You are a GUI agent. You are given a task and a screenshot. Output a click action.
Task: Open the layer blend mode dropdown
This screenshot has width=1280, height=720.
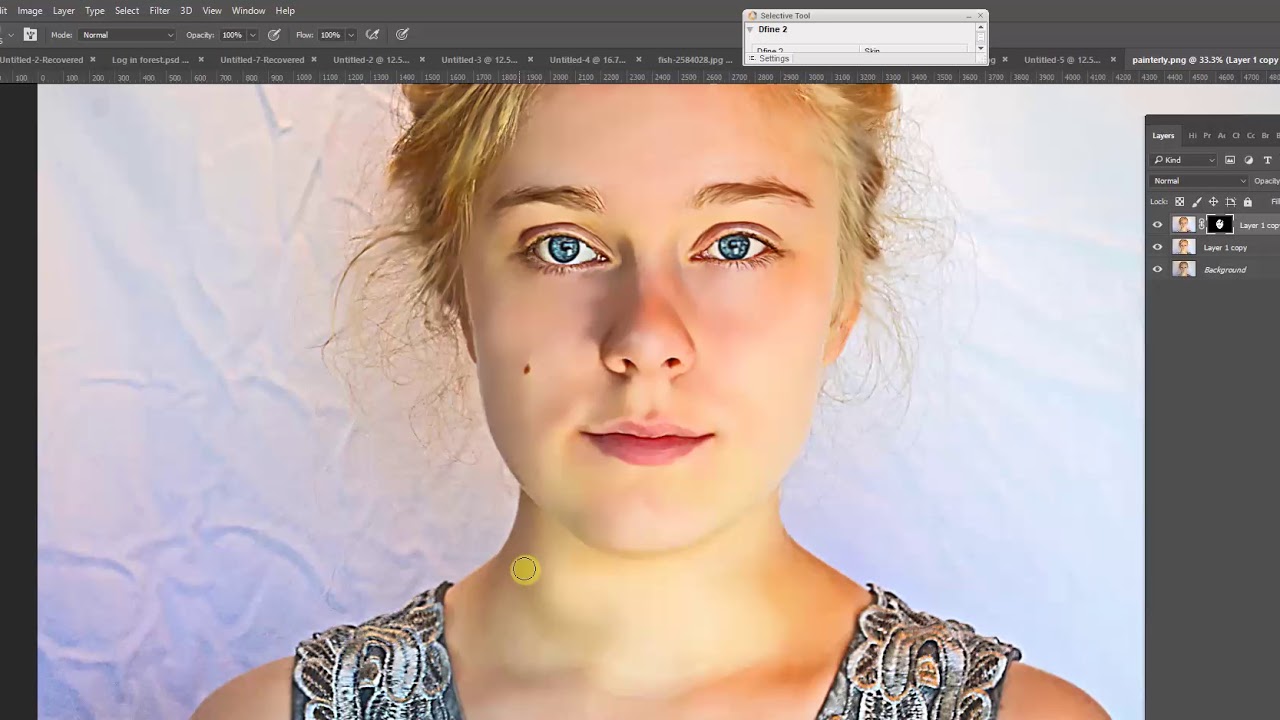click(1200, 181)
